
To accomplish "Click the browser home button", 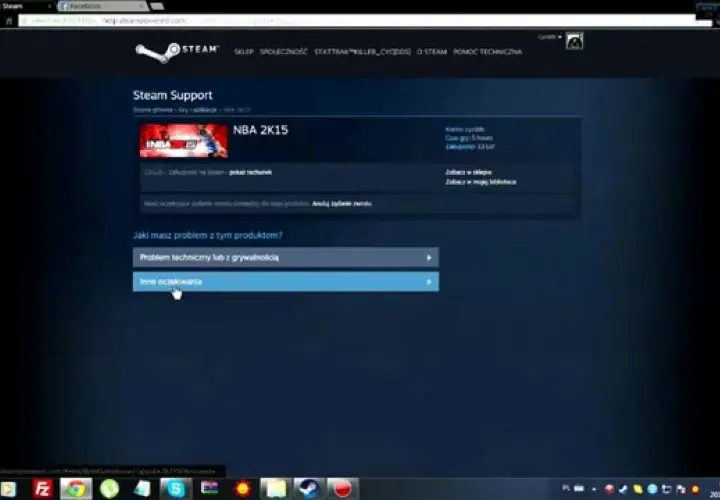I will (x=9, y=21).
